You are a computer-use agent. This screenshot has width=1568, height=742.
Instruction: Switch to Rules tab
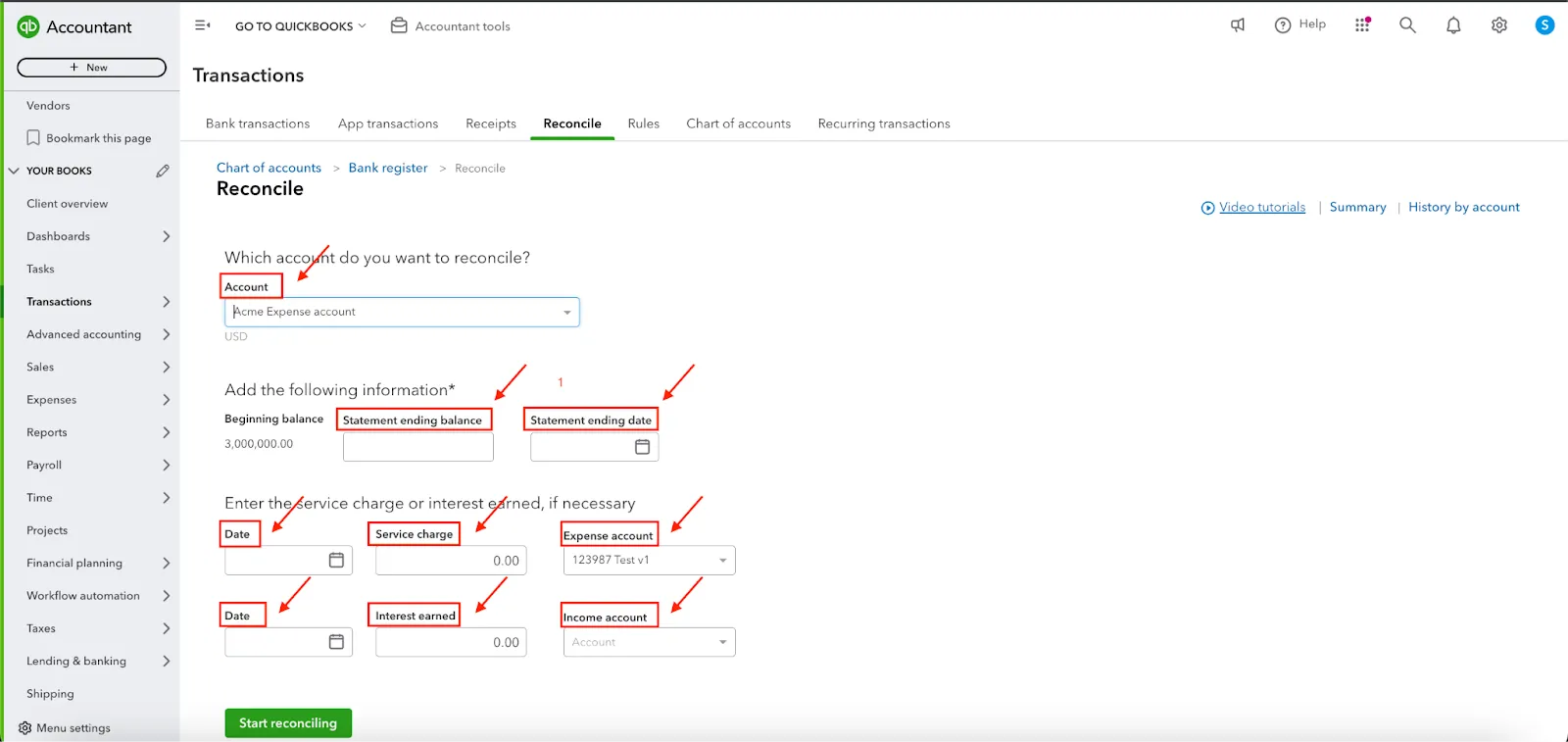click(644, 124)
